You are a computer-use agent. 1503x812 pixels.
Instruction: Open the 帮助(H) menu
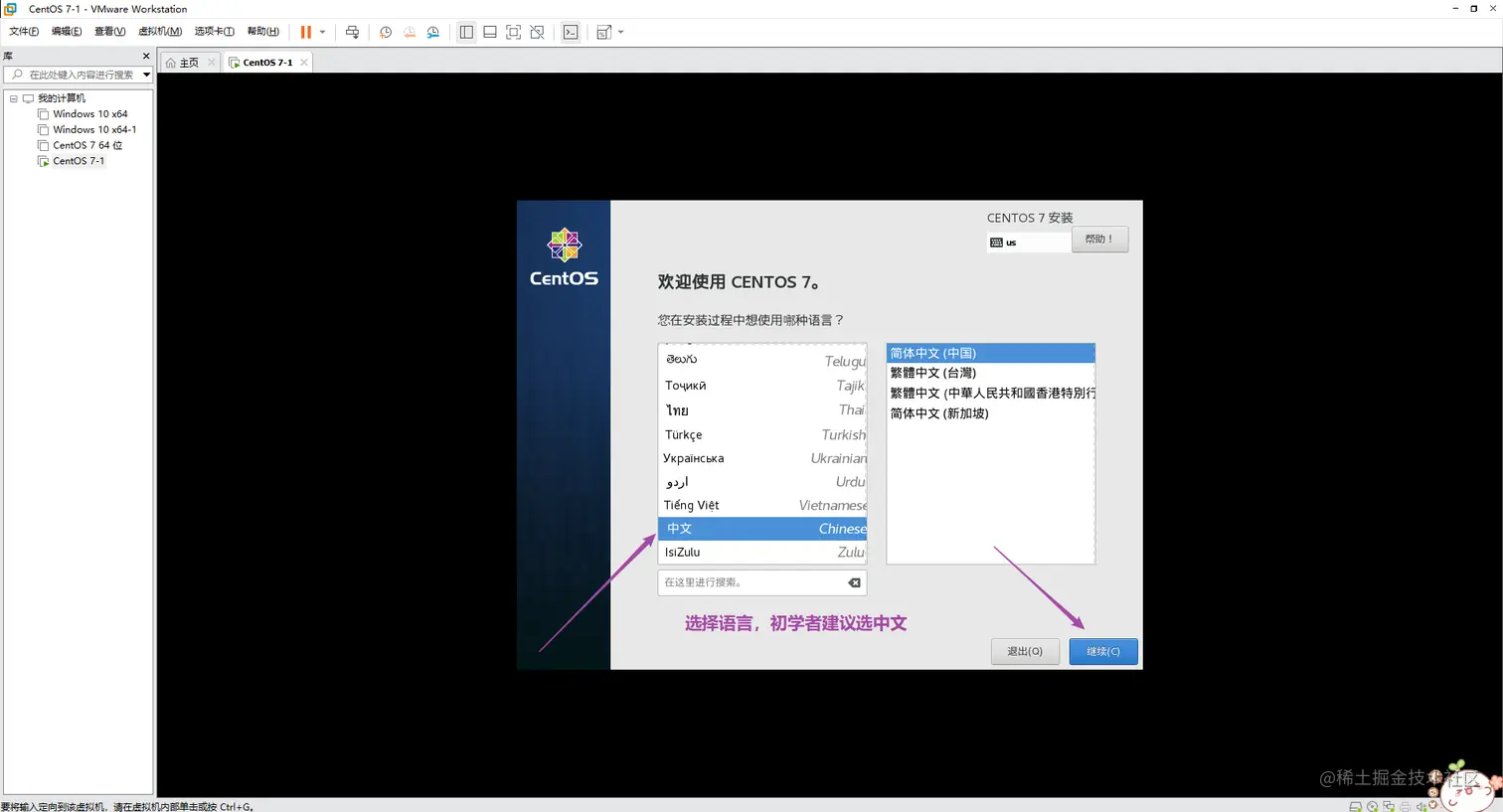pyautogui.click(x=263, y=32)
